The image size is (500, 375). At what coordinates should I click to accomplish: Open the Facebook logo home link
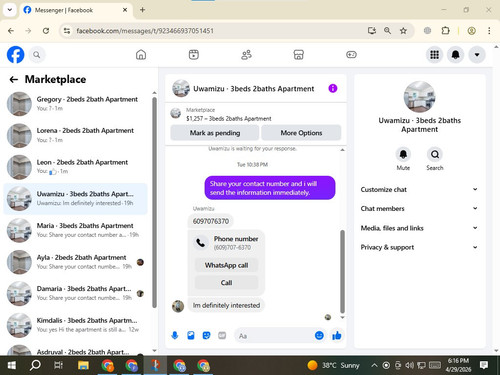[x=15, y=55]
